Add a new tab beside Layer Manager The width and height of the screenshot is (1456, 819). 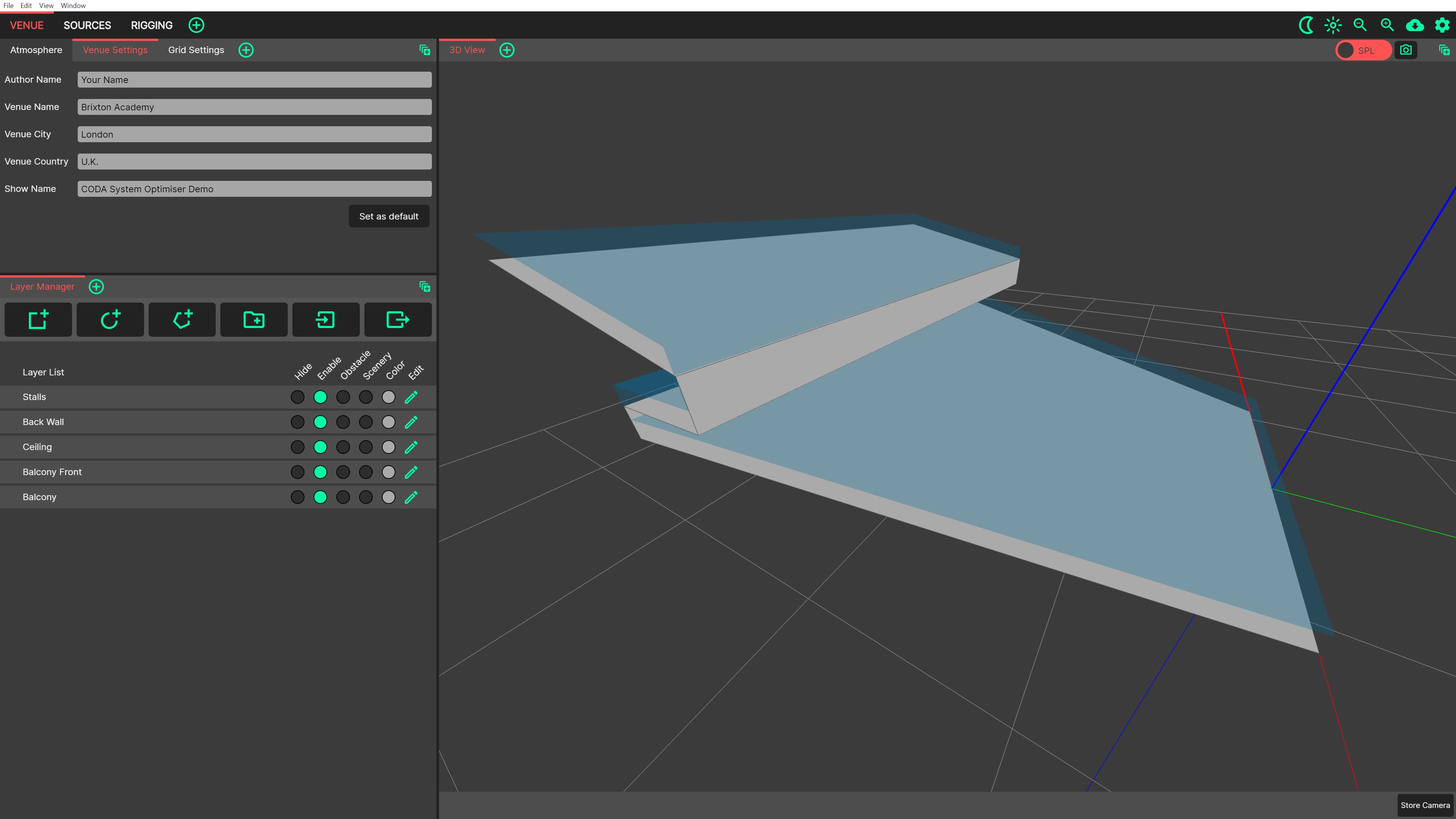coord(97,287)
